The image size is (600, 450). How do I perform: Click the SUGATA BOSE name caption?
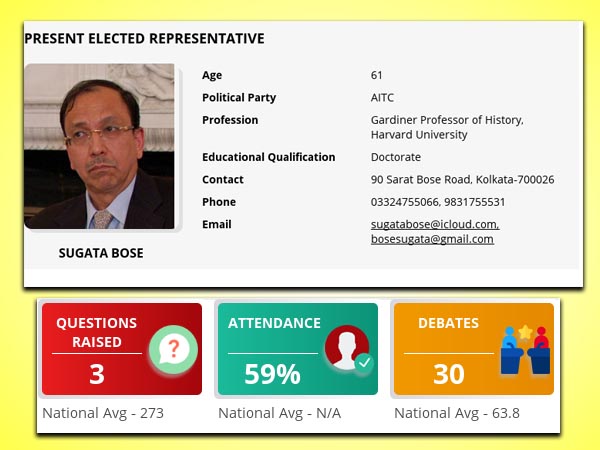(x=101, y=253)
